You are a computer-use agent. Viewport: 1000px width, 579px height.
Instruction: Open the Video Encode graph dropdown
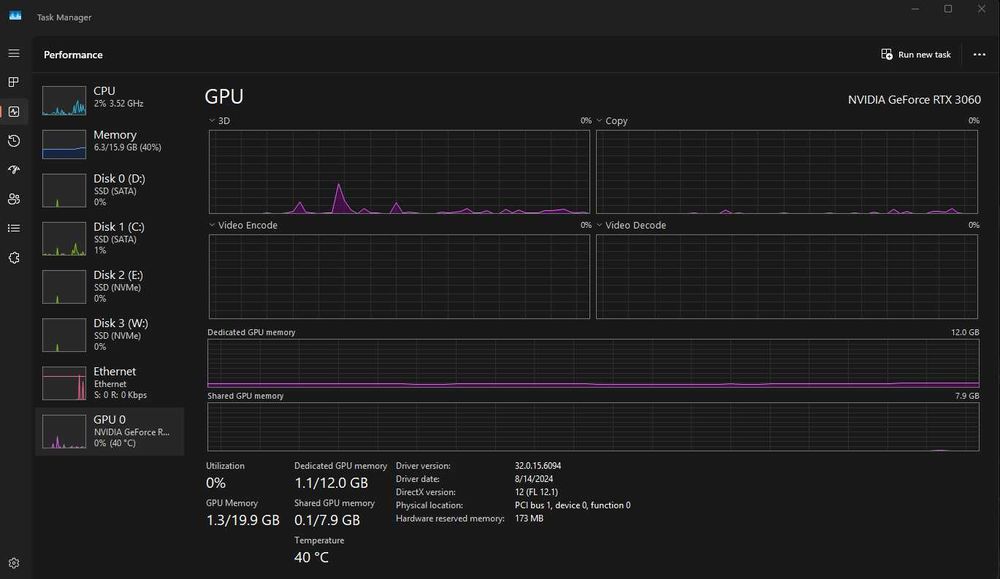[x=212, y=226]
